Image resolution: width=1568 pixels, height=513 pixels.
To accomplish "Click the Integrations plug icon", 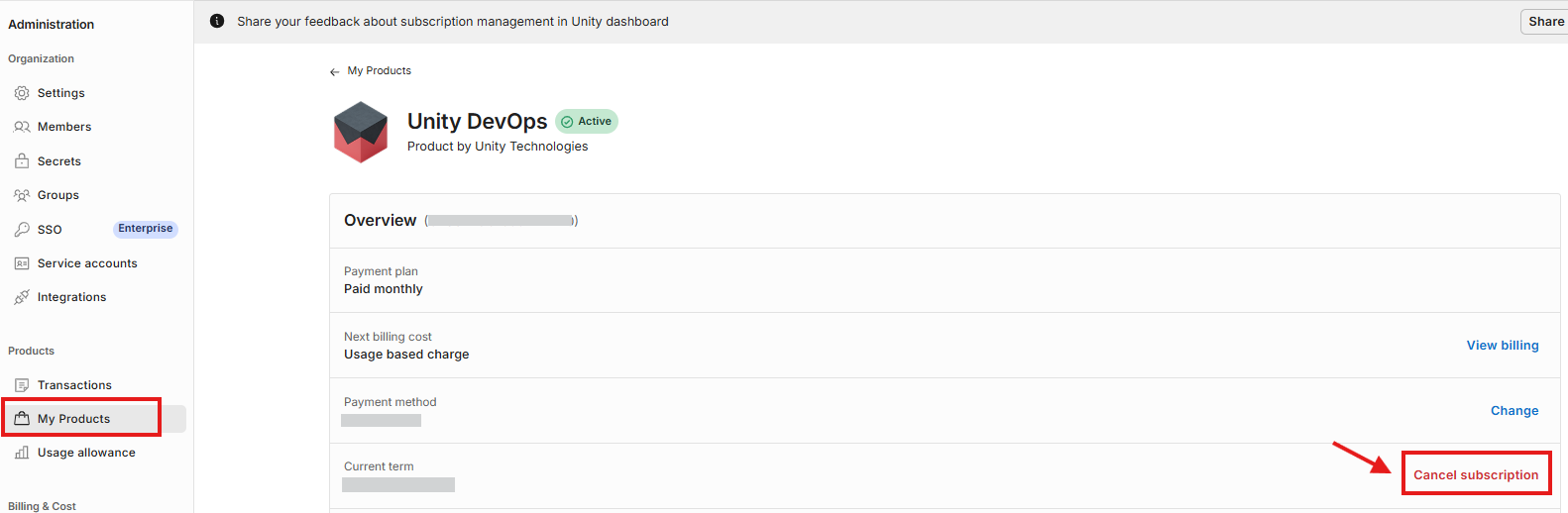I will tap(22, 297).
